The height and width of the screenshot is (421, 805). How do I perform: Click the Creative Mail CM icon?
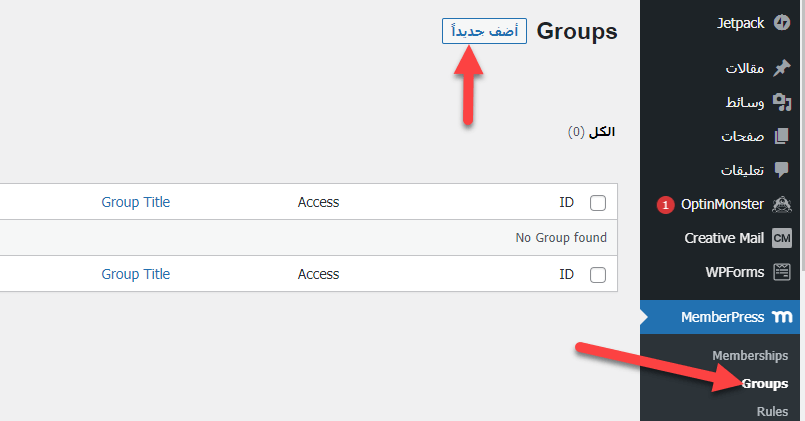pos(782,238)
